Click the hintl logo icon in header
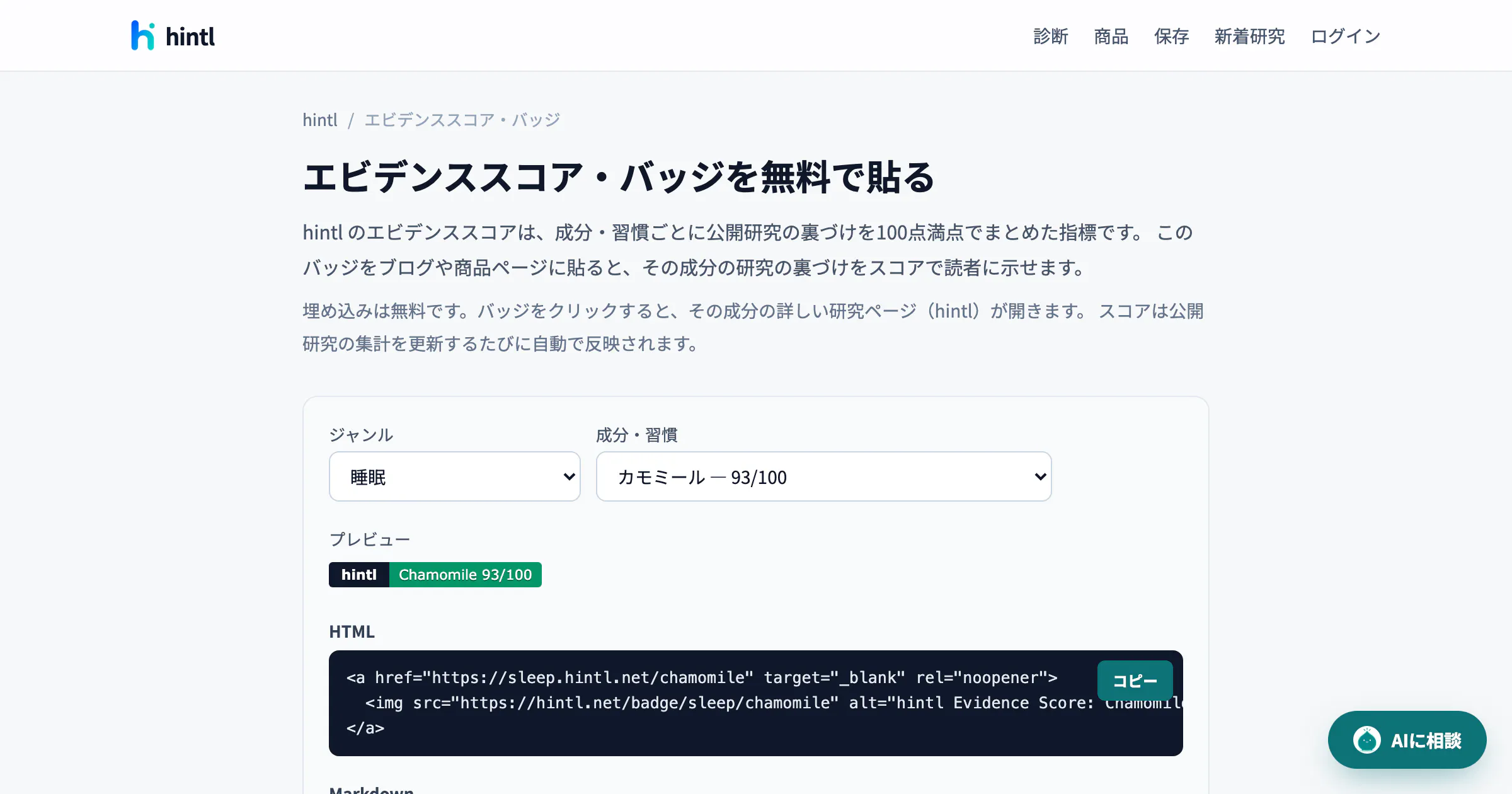 (x=142, y=35)
